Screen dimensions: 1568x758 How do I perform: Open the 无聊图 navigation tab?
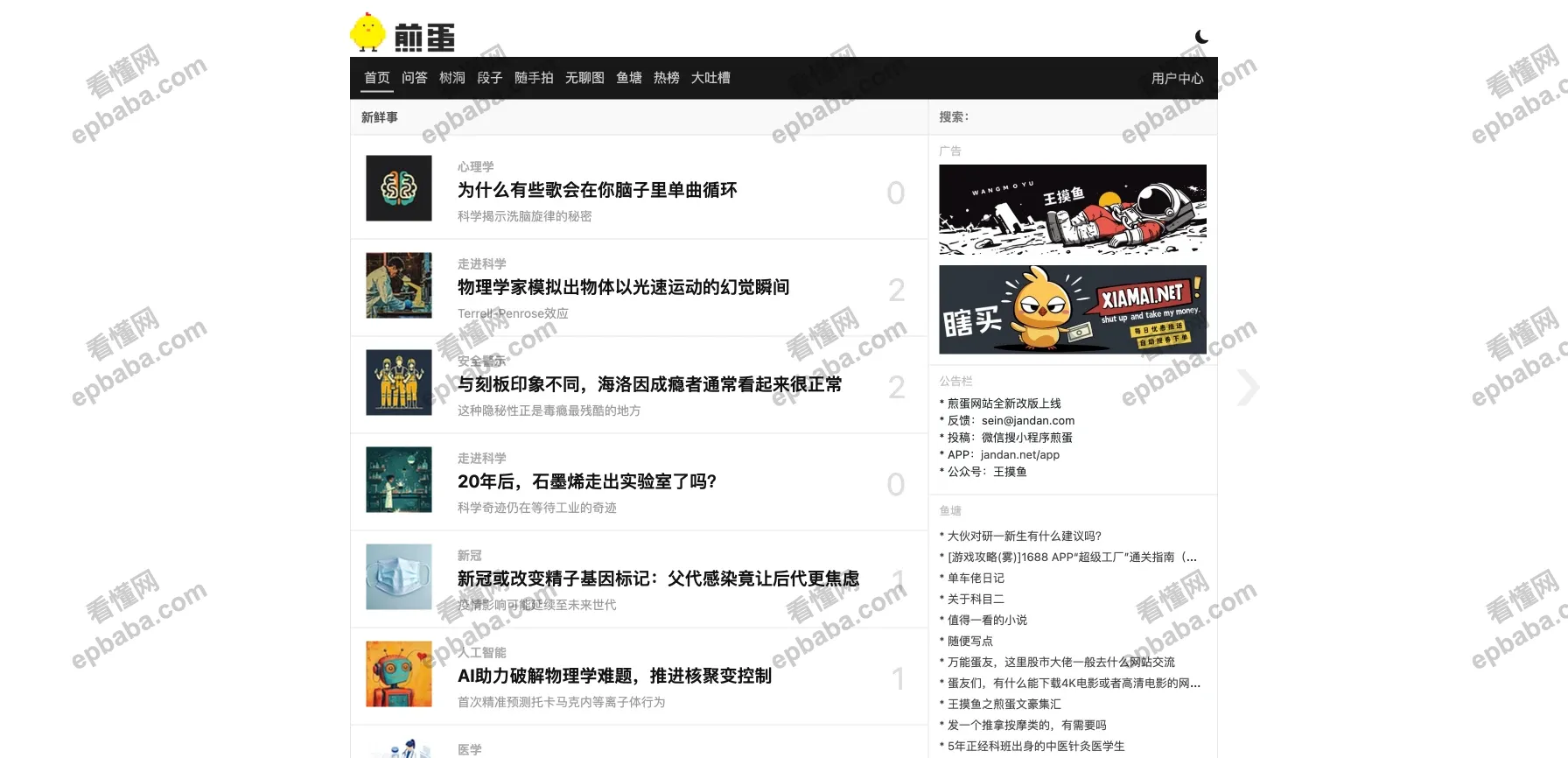click(584, 78)
